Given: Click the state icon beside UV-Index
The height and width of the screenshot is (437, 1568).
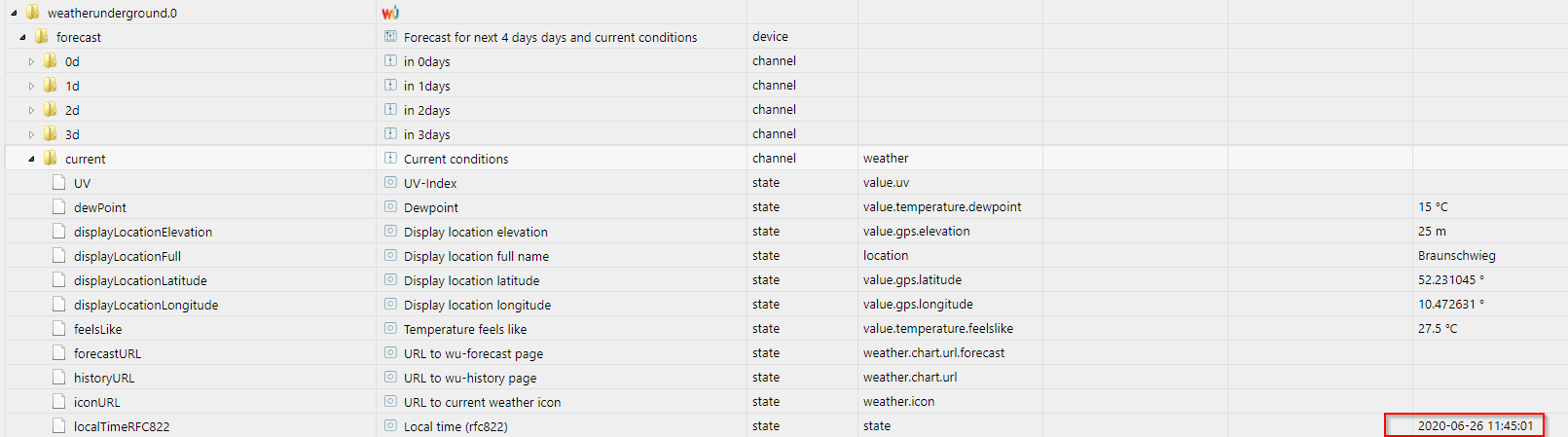Looking at the screenshot, I should point(390,183).
